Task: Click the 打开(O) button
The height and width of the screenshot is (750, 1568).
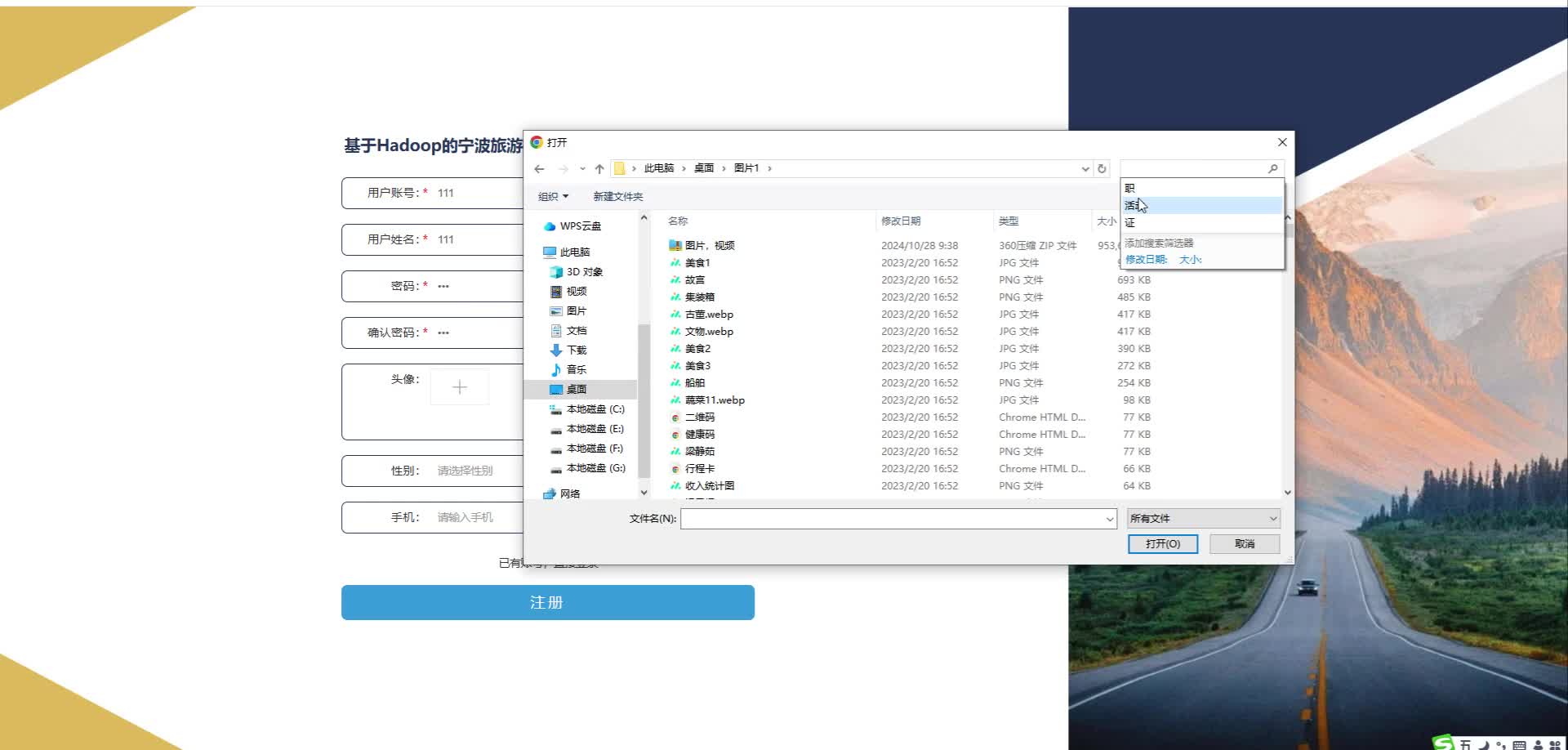Action: pyautogui.click(x=1163, y=544)
